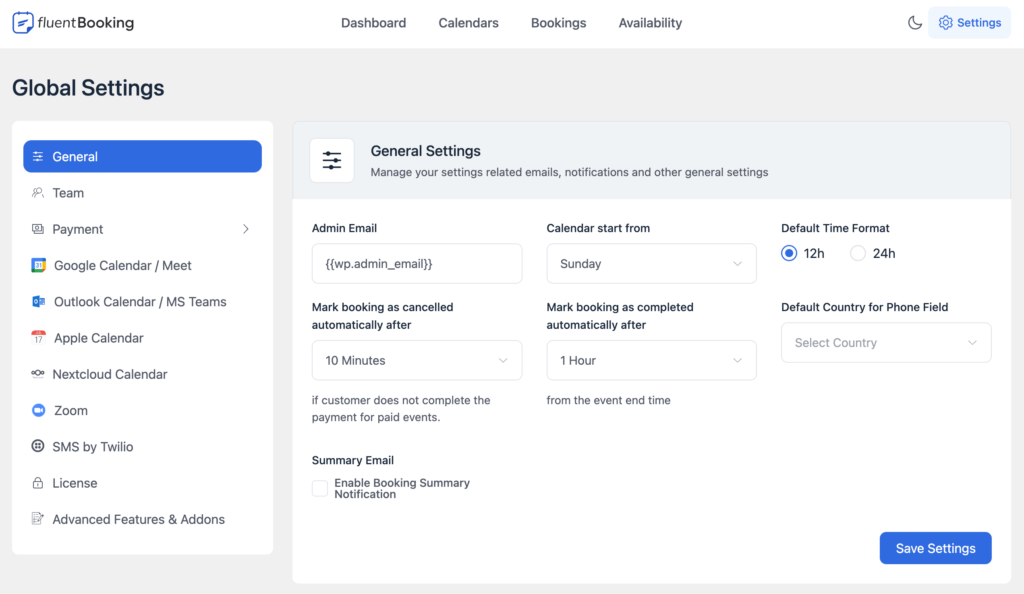Click the Google Calendar icon

39,265
